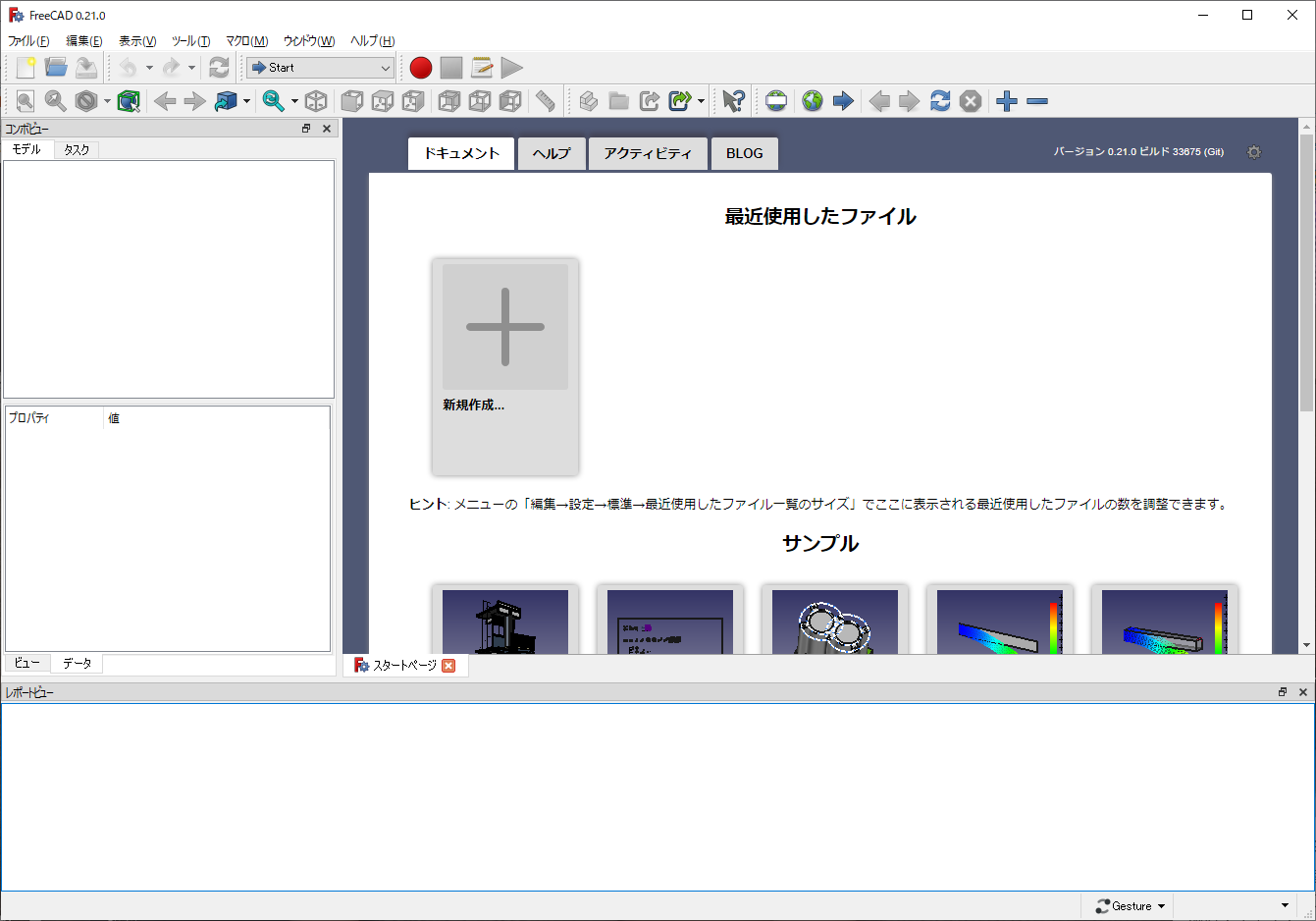Open the ファイル(F) menu
The width and height of the screenshot is (1316, 921).
point(28,41)
